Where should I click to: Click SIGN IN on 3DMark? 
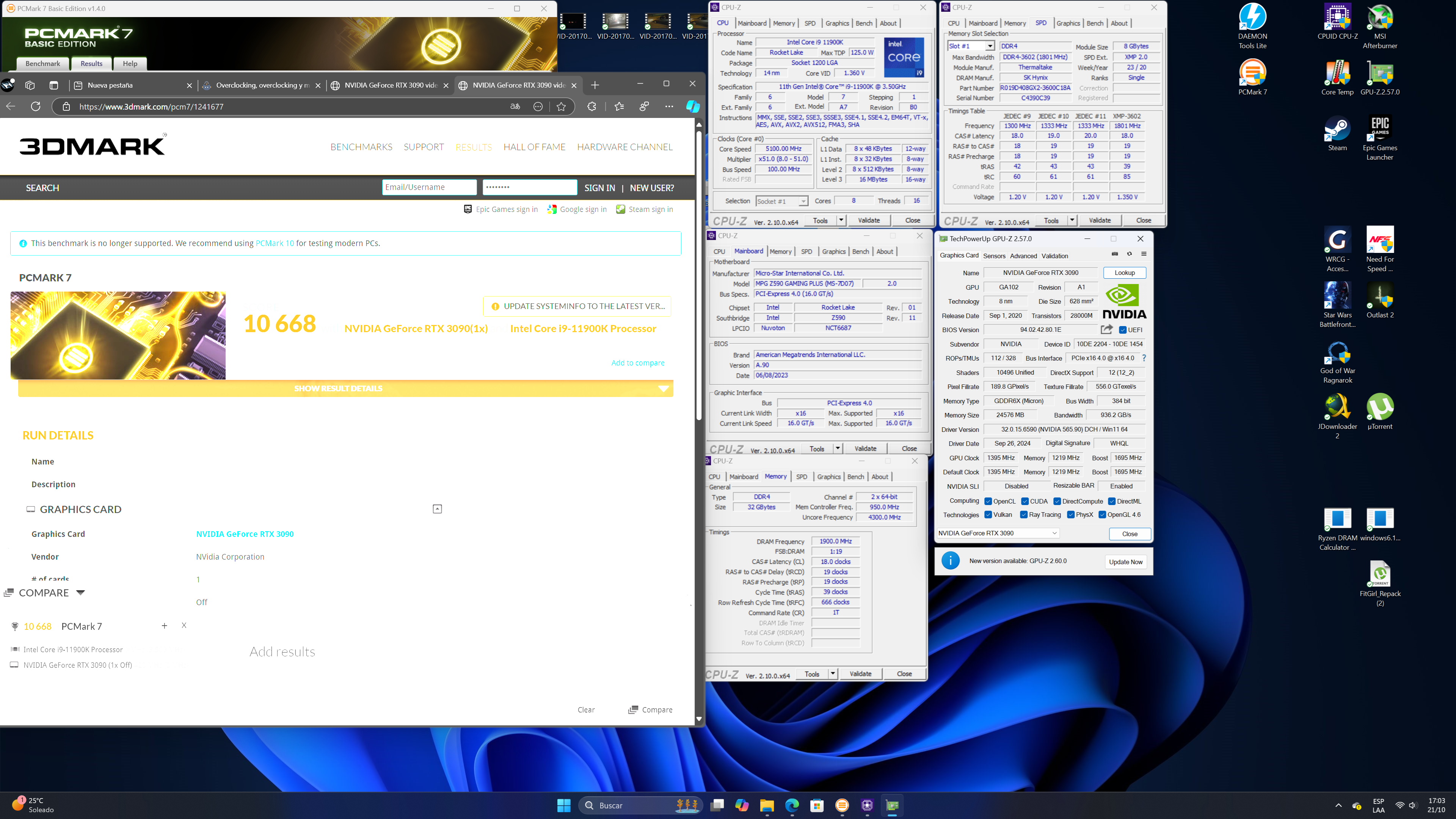pyautogui.click(x=599, y=188)
